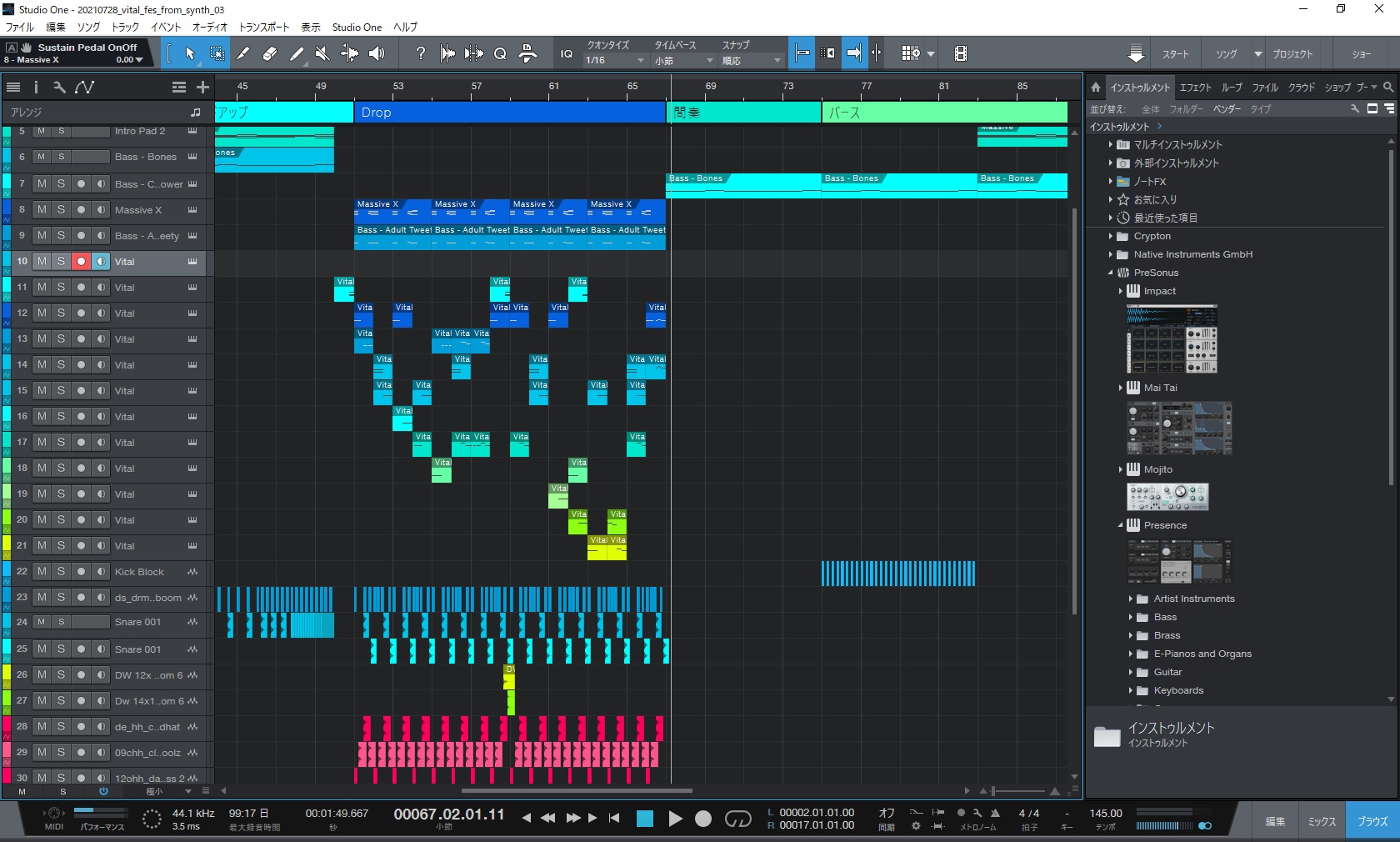Mute the Massive X track 8
Screen dimensions: 1400x842
click(x=42, y=209)
